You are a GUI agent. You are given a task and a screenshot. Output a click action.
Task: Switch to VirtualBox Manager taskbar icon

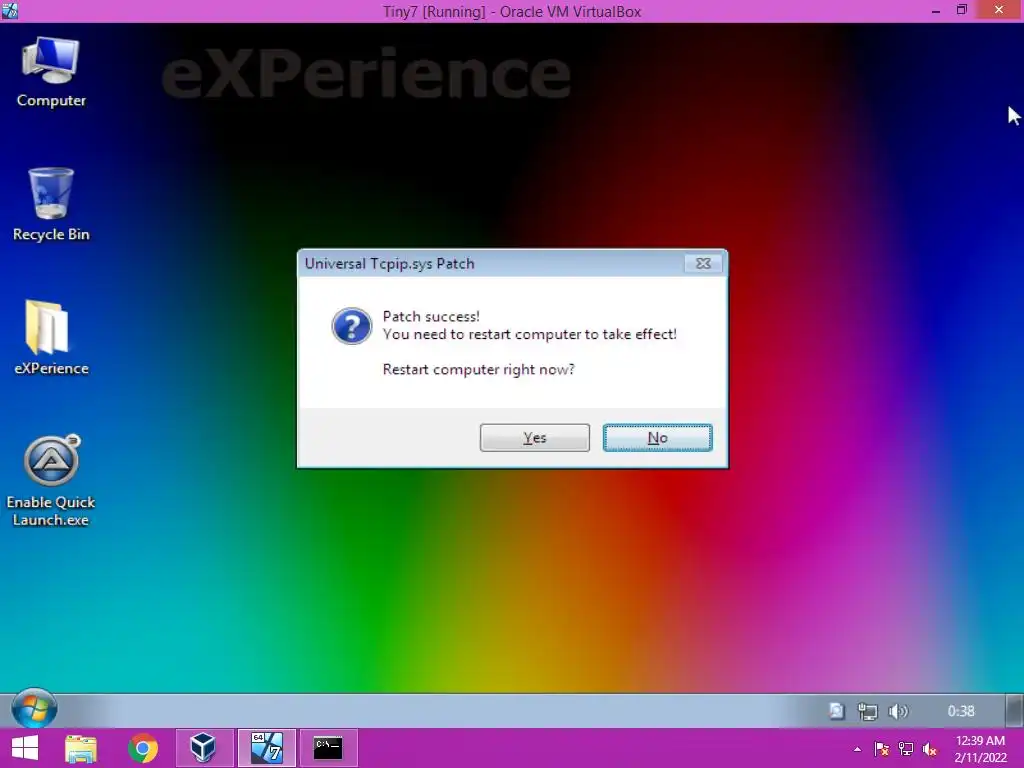tap(204, 748)
